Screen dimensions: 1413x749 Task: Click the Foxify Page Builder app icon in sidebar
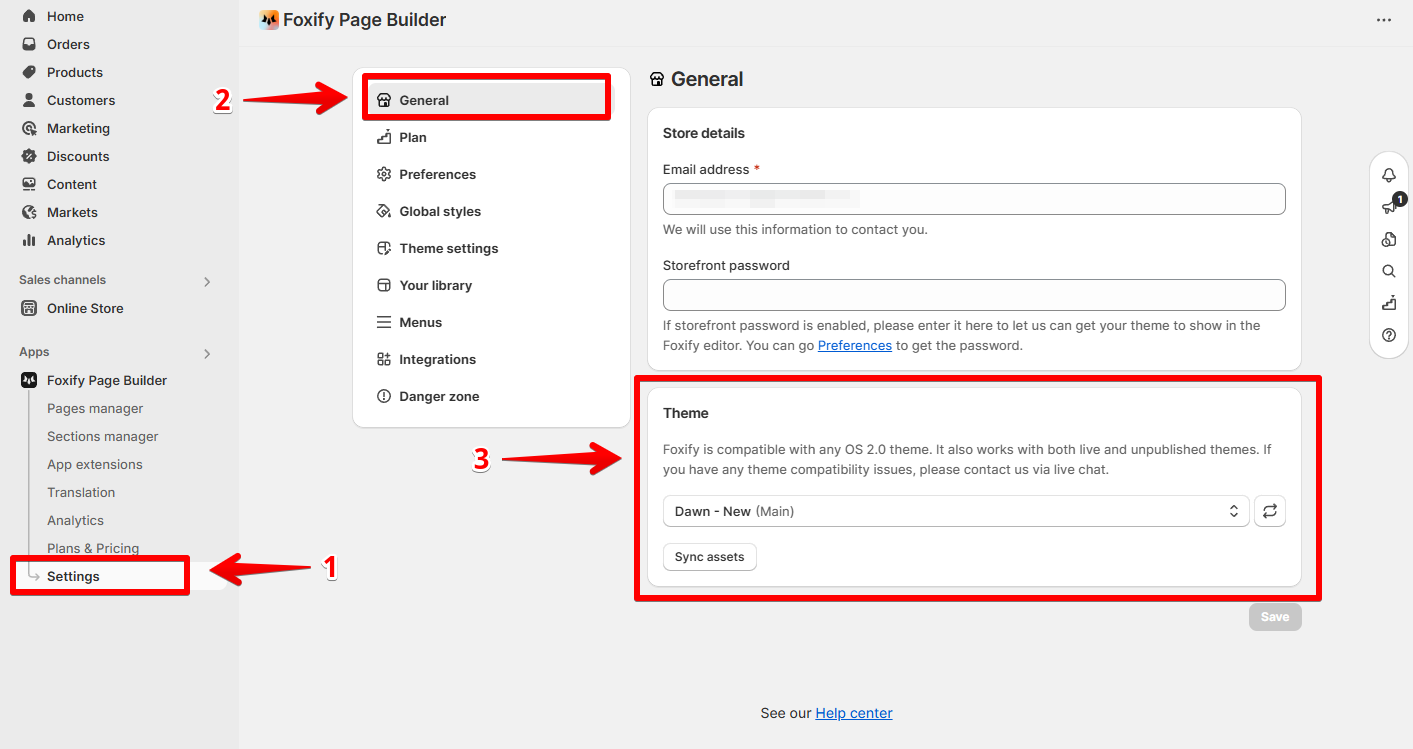29,380
